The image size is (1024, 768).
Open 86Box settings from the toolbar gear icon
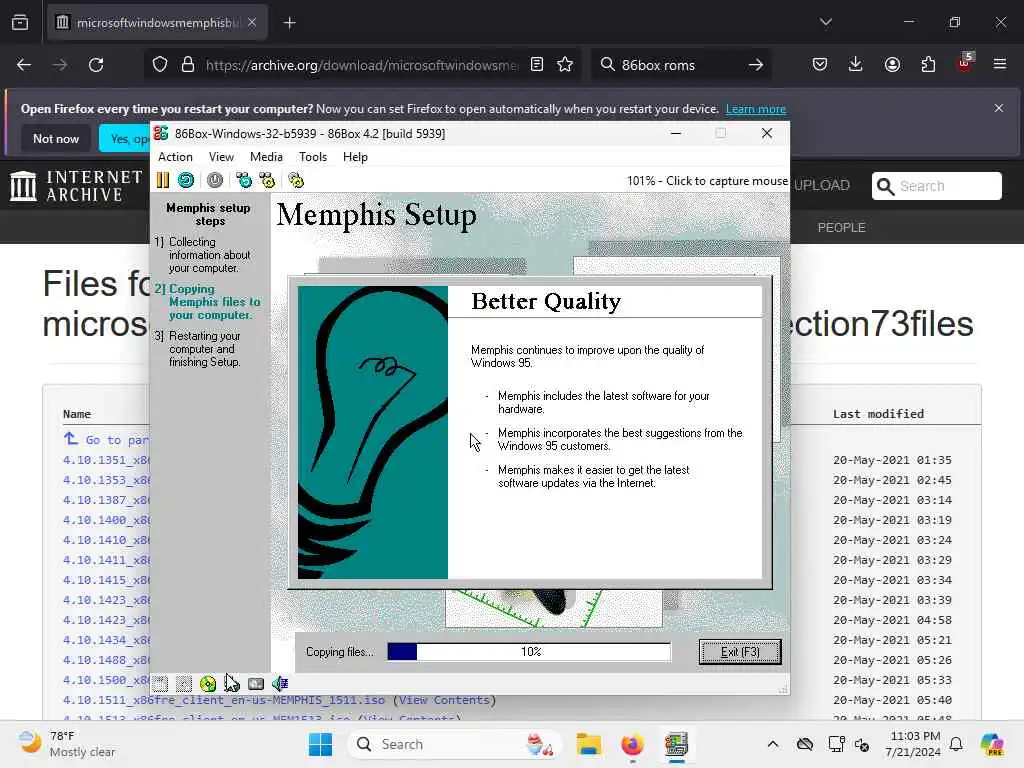click(x=296, y=180)
